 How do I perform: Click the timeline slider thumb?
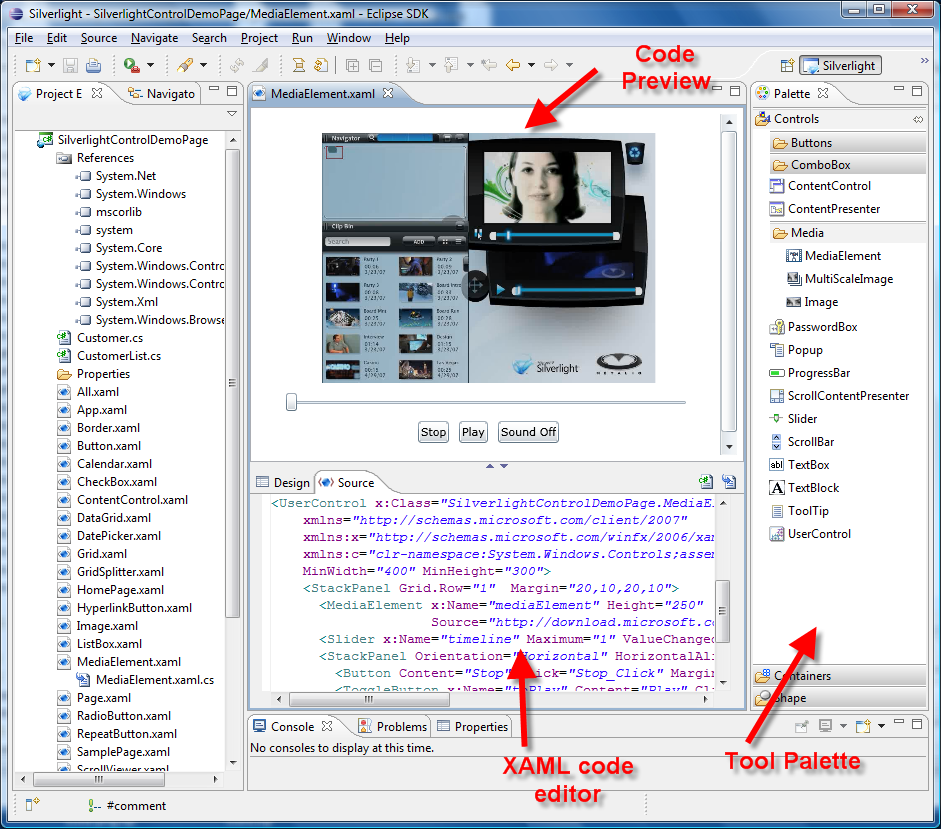click(x=291, y=402)
